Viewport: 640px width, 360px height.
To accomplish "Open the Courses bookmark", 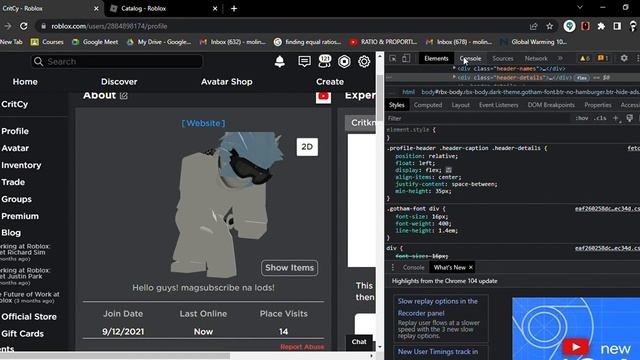I will (47, 42).
